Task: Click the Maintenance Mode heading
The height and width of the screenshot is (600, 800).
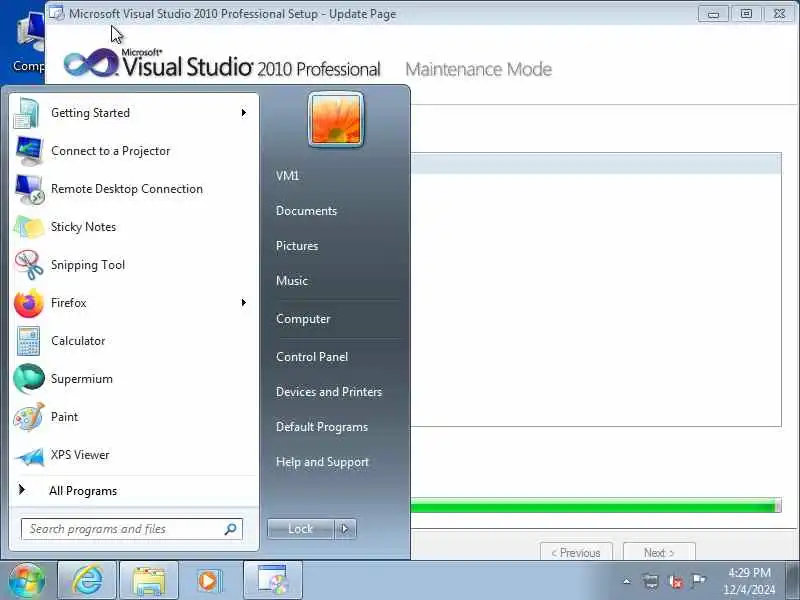Action: (479, 69)
